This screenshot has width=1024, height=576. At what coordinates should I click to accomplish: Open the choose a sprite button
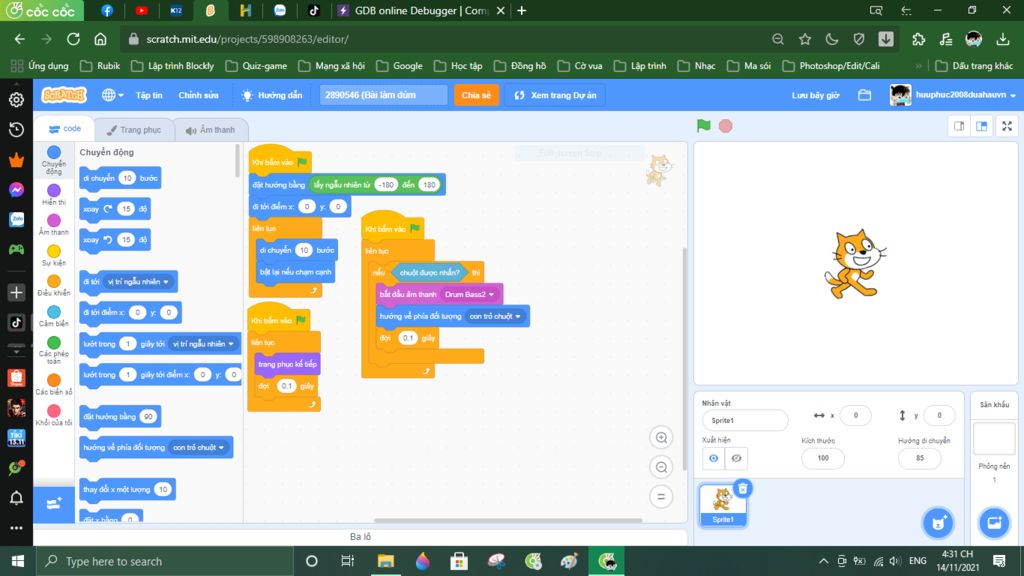(937, 521)
